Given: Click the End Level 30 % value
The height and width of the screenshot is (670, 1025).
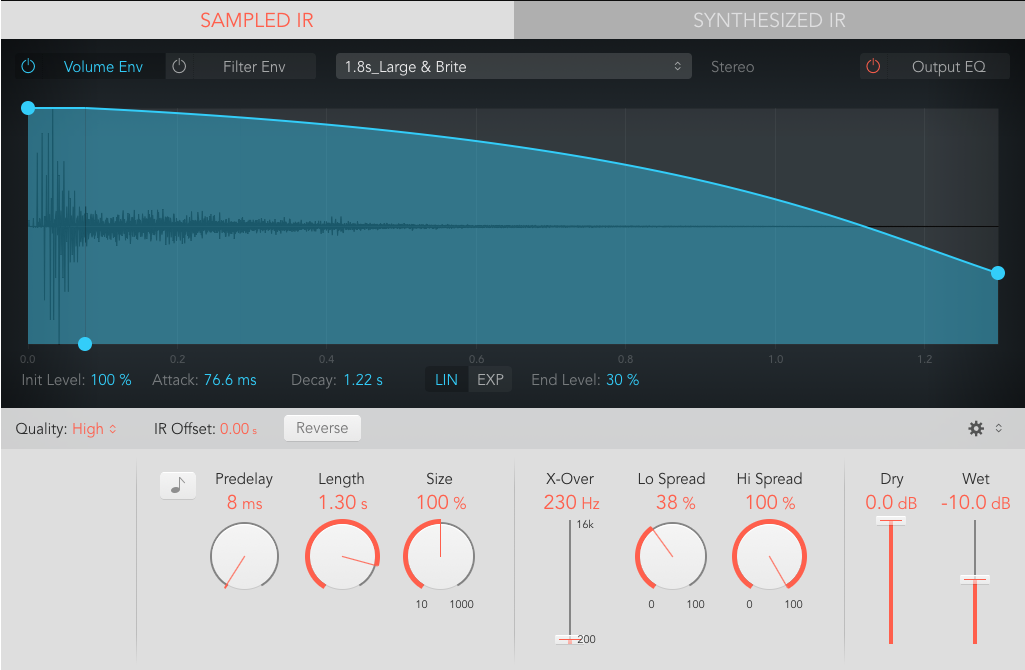Looking at the screenshot, I should (x=622, y=380).
